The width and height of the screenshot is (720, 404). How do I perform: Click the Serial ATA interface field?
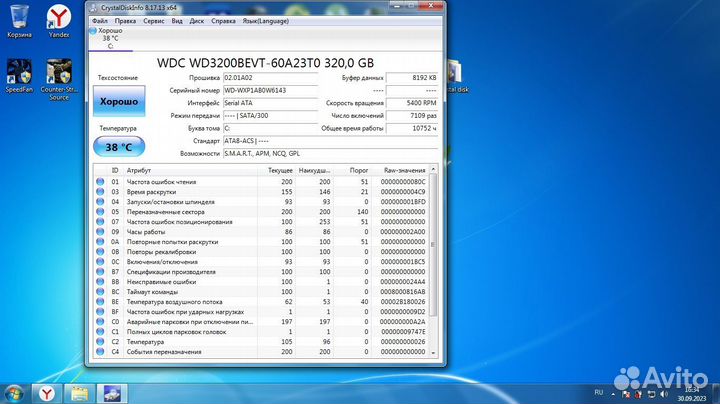pos(270,103)
